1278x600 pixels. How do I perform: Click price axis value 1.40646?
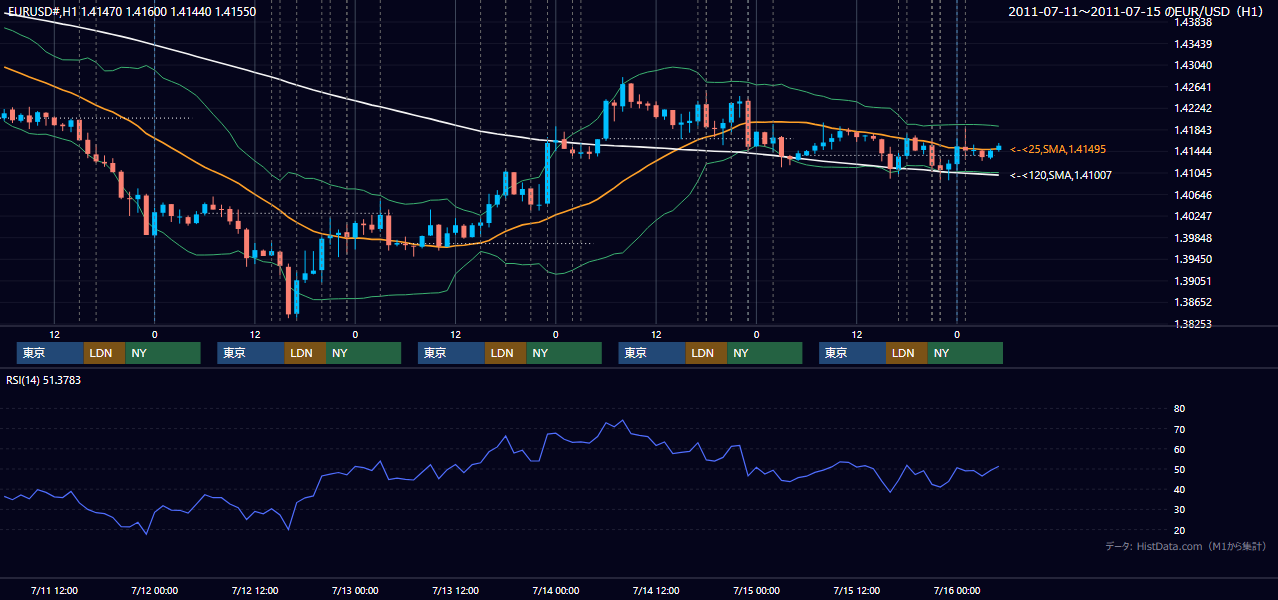[x=1192, y=195]
